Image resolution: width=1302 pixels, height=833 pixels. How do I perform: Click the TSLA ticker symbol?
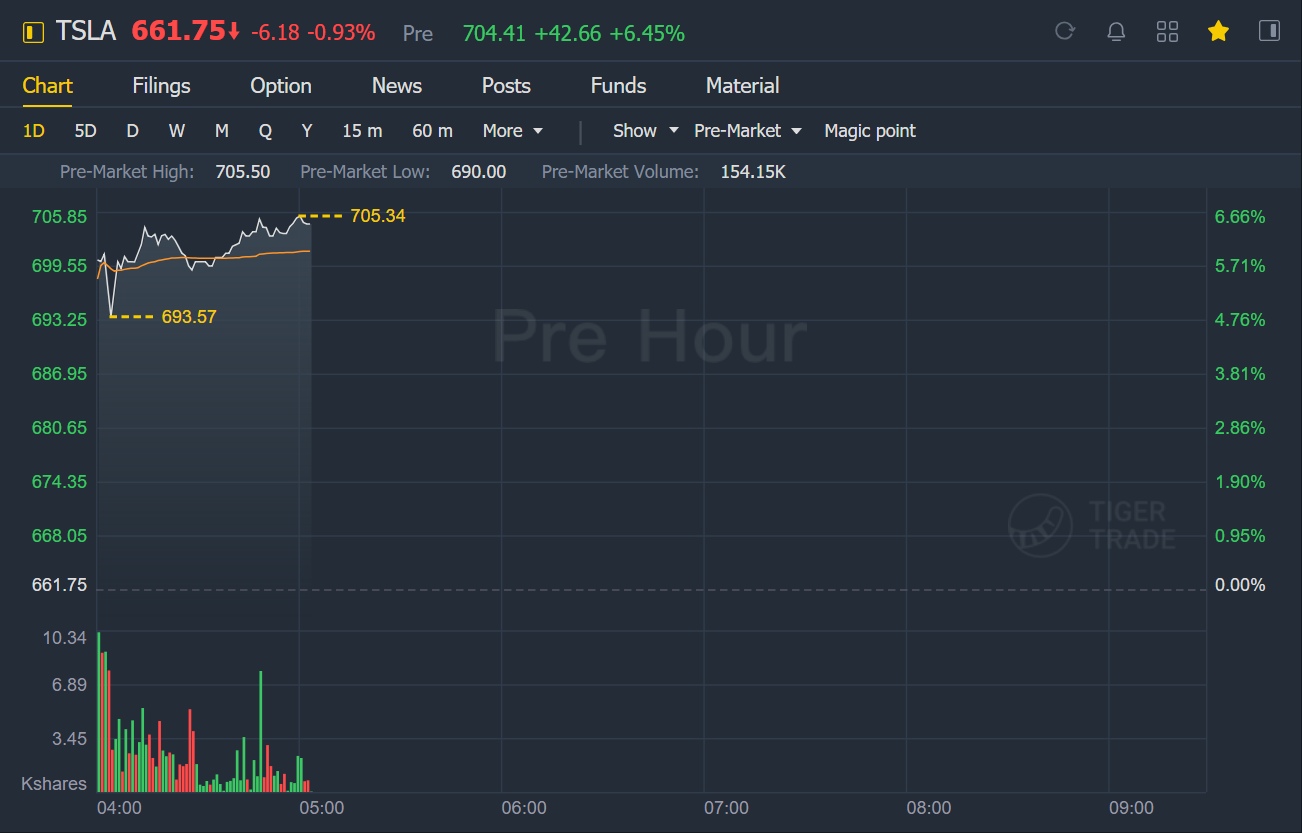[x=86, y=32]
